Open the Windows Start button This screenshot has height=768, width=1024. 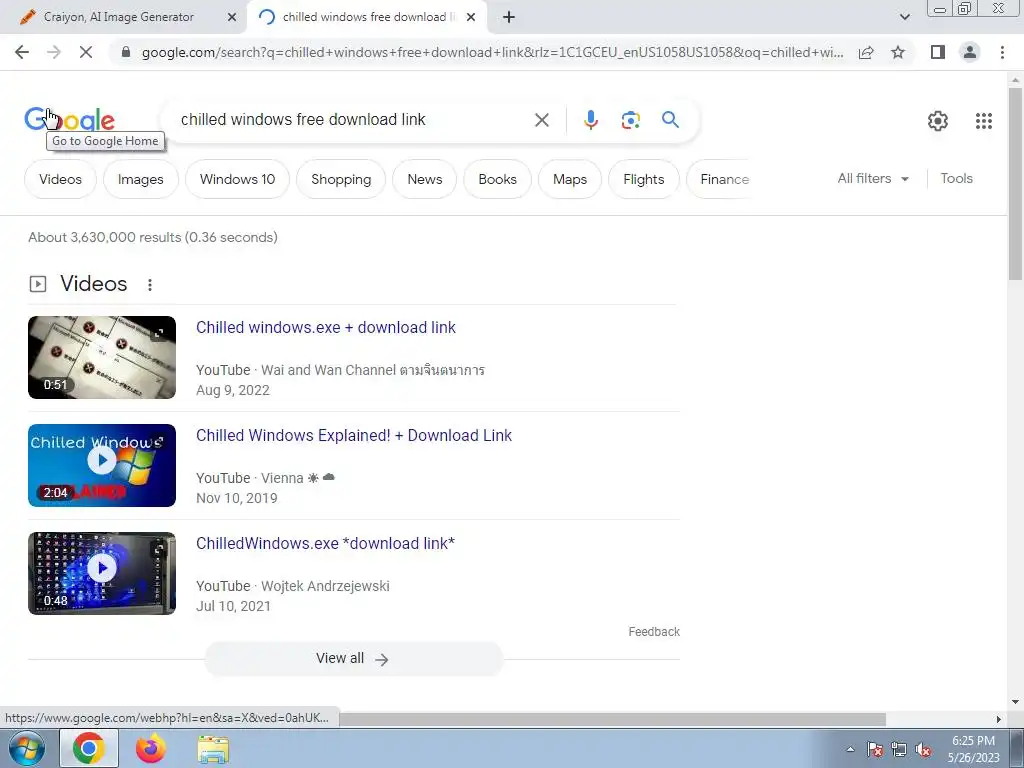(26, 748)
